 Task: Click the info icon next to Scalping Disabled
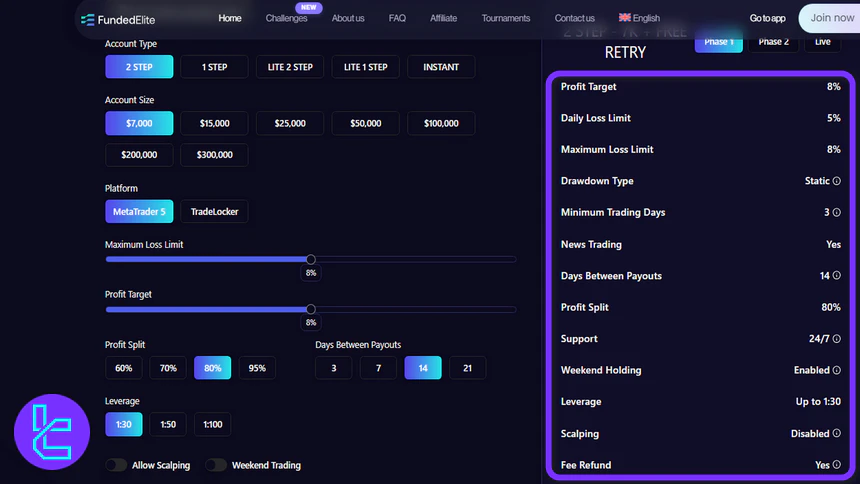tap(837, 434)
